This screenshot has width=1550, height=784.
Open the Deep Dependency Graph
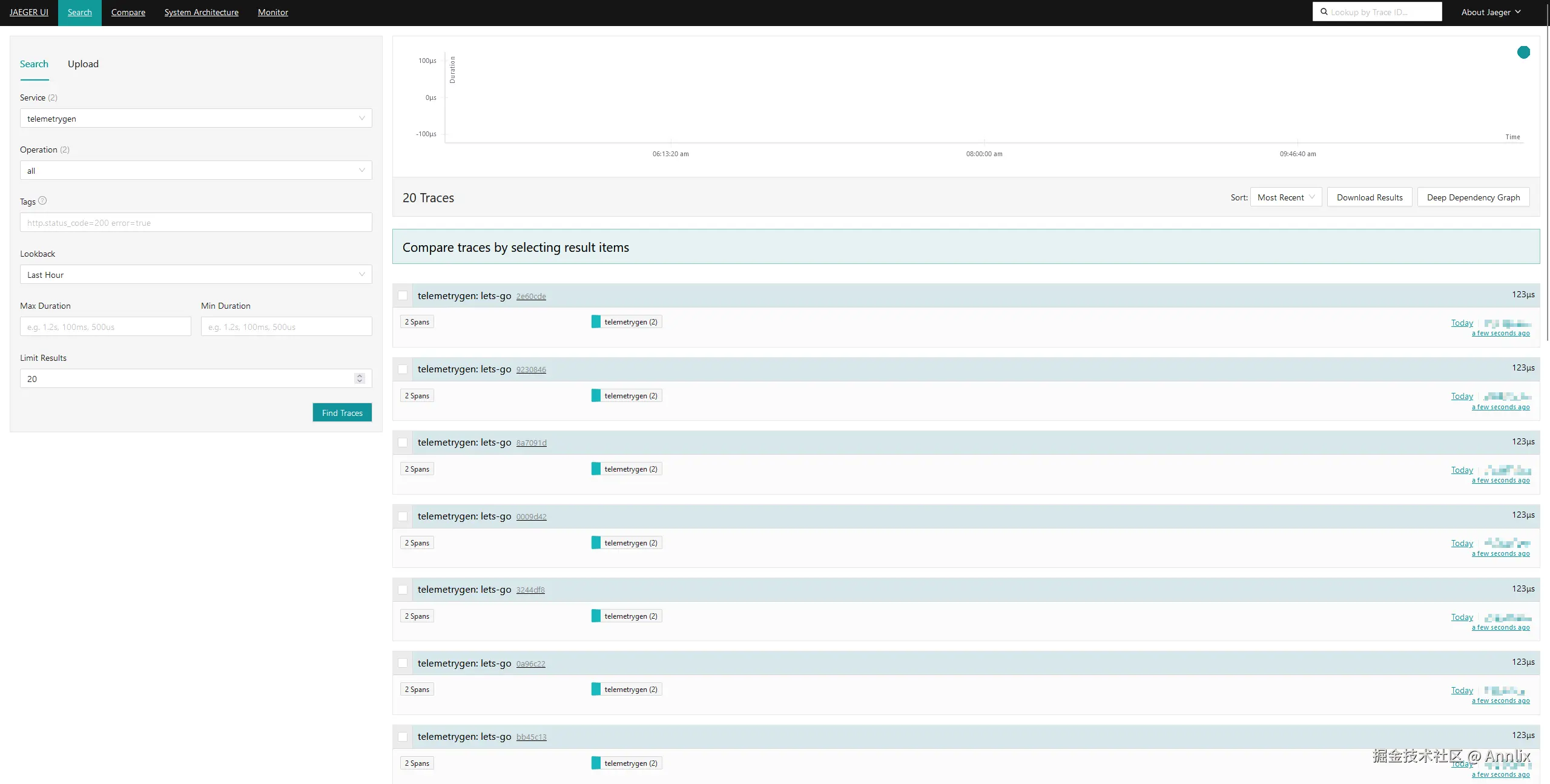(1472, 197)
